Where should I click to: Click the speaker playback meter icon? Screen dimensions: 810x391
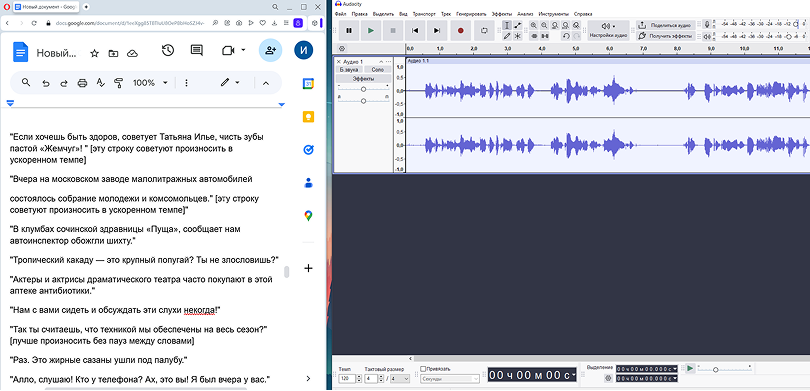(707, 36)
